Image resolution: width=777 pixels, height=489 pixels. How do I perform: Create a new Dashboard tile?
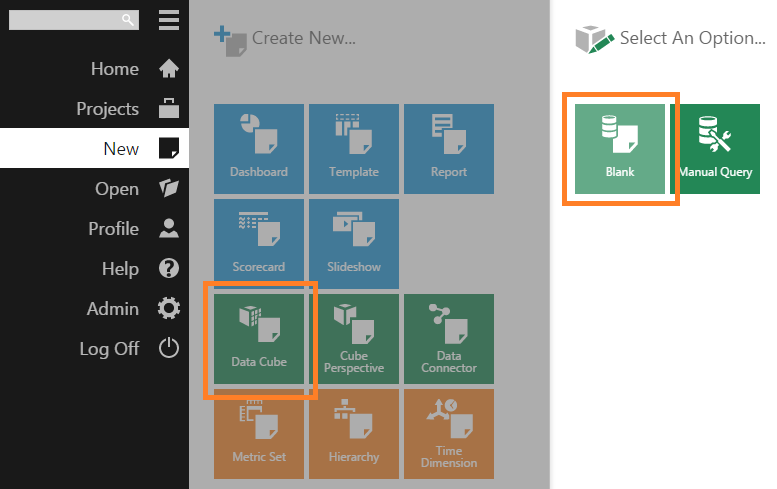[259, 148]
